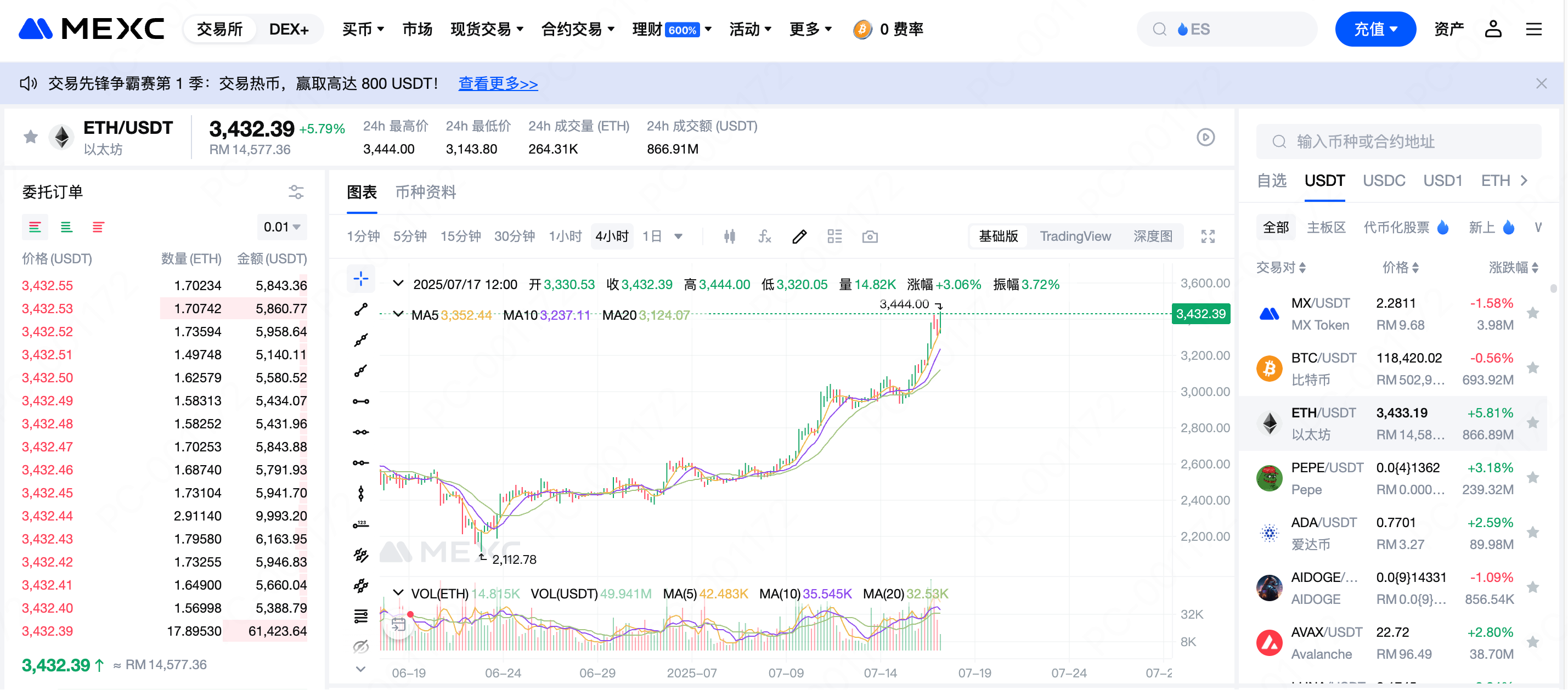Open the 资产 assets link
This screenshot has height=690, width=1568.
(1449, 29)
